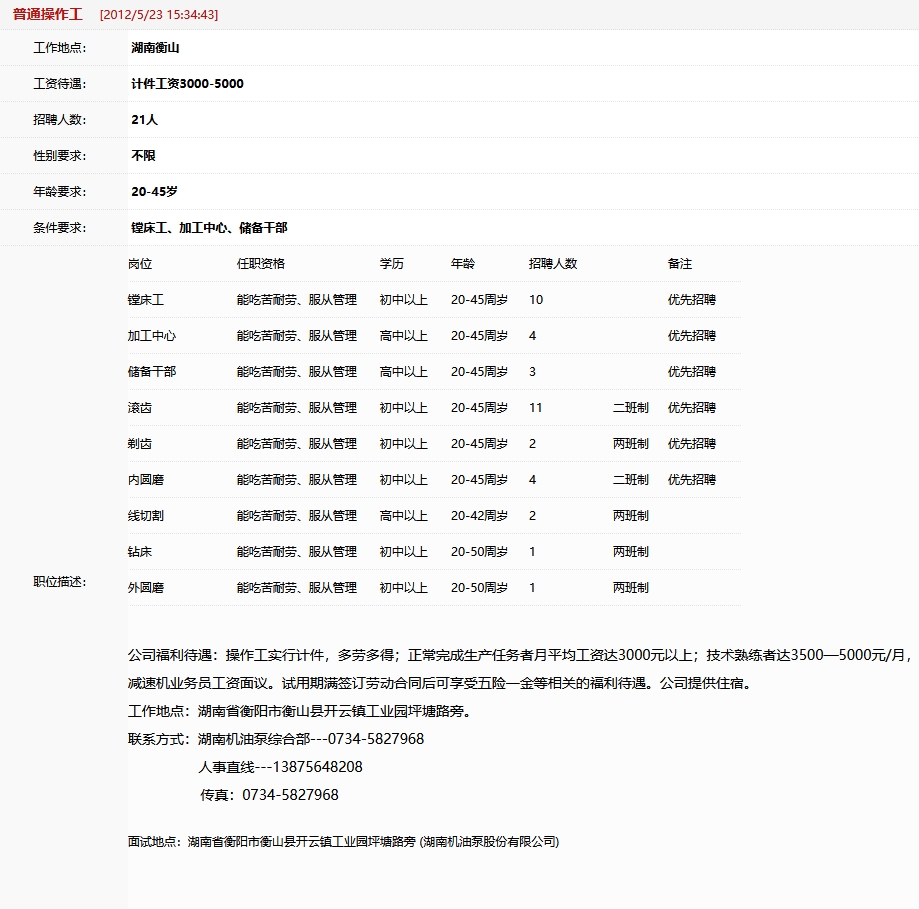This screenshot has height=909, width=919.
Task: Click the 镗床工、加工中心、储备干部 requirement text
Action: point(209,228)
